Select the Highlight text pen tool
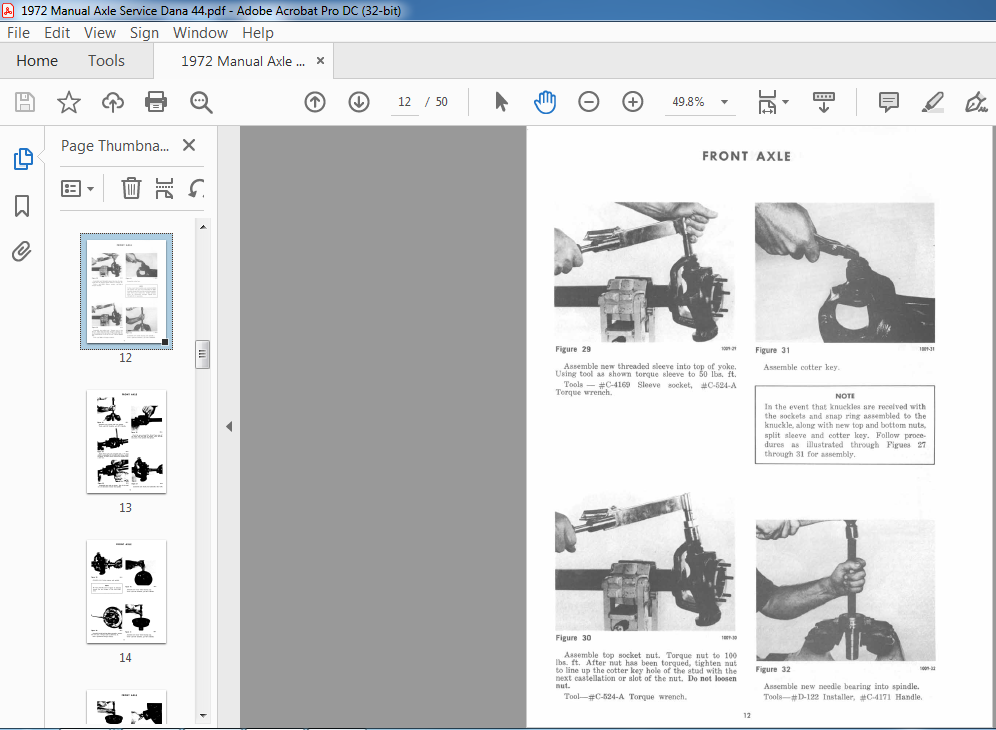996x730 pixels. pyautogui.click(x=932, y=102)
